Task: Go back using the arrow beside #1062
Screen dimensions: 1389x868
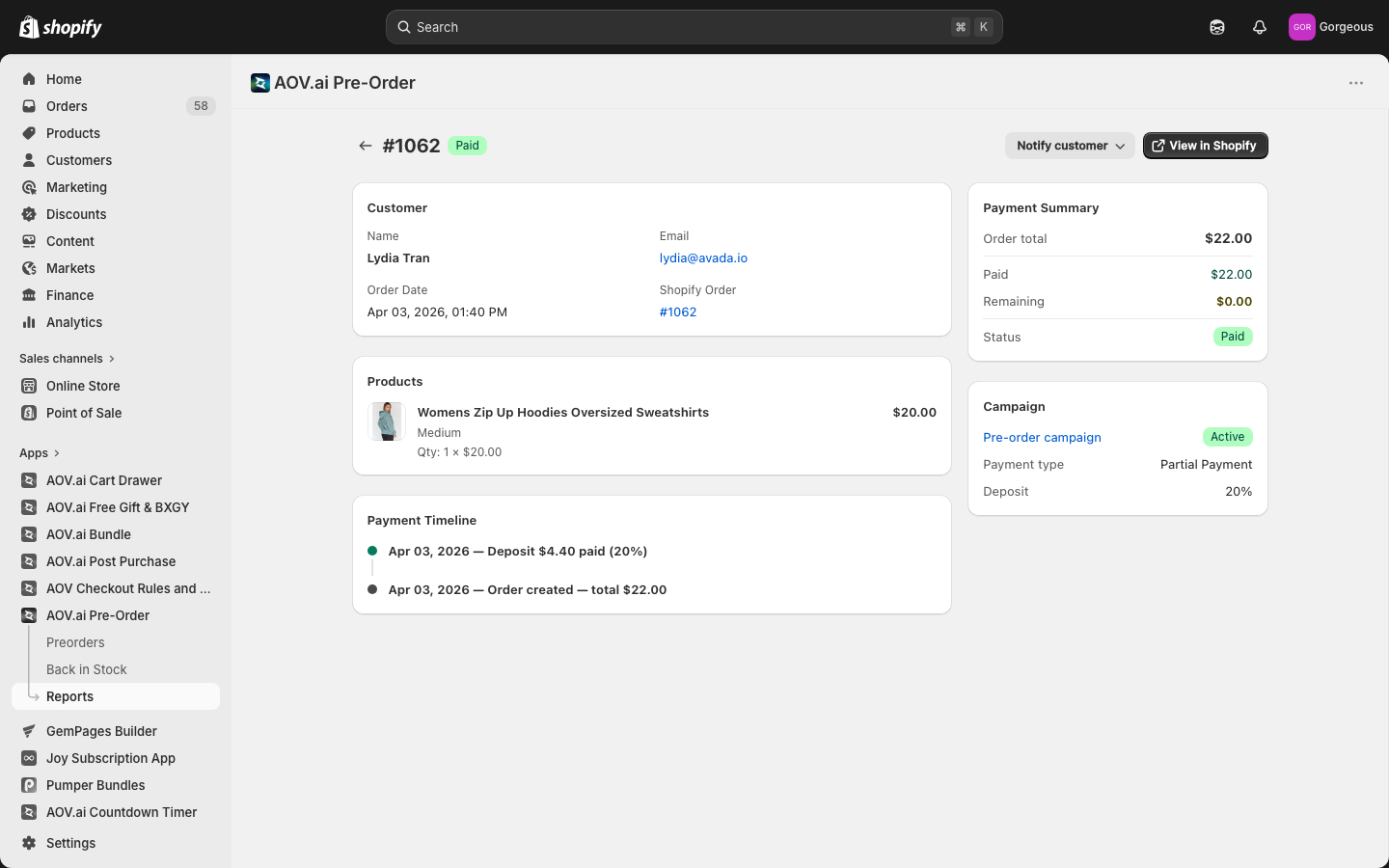Action: (365, 146)
